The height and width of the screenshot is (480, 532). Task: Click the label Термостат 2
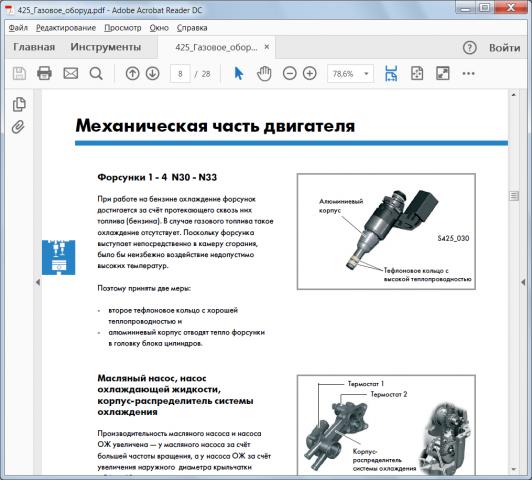(x=389, y=394)
